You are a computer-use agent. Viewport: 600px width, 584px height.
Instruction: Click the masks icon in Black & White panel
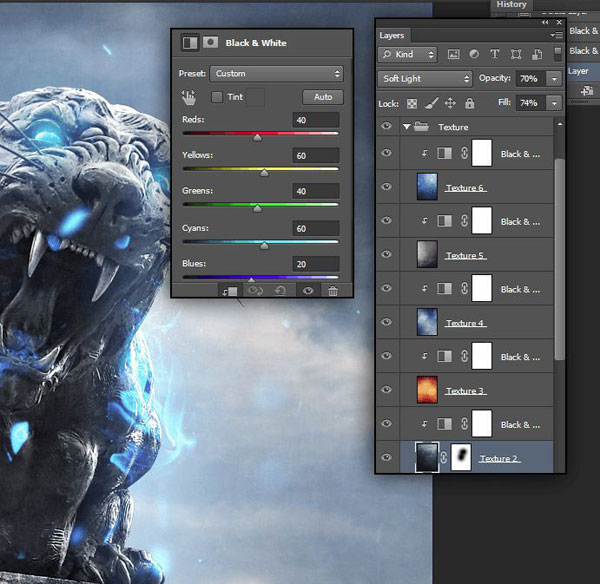(x=210, y=42)
